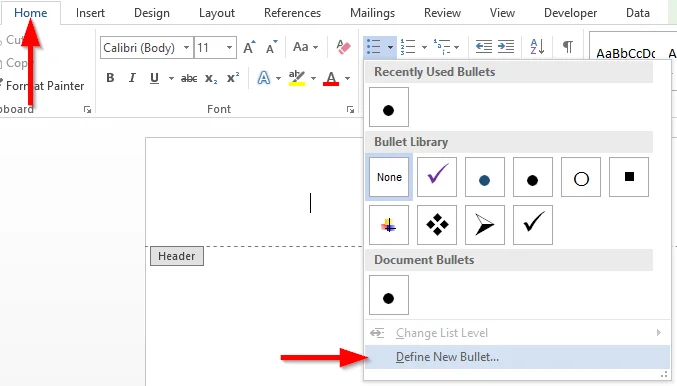This screenshot has width=677, height=386.
Task: Select the Document Bullets round bullet
Action: tap(389, 295)
